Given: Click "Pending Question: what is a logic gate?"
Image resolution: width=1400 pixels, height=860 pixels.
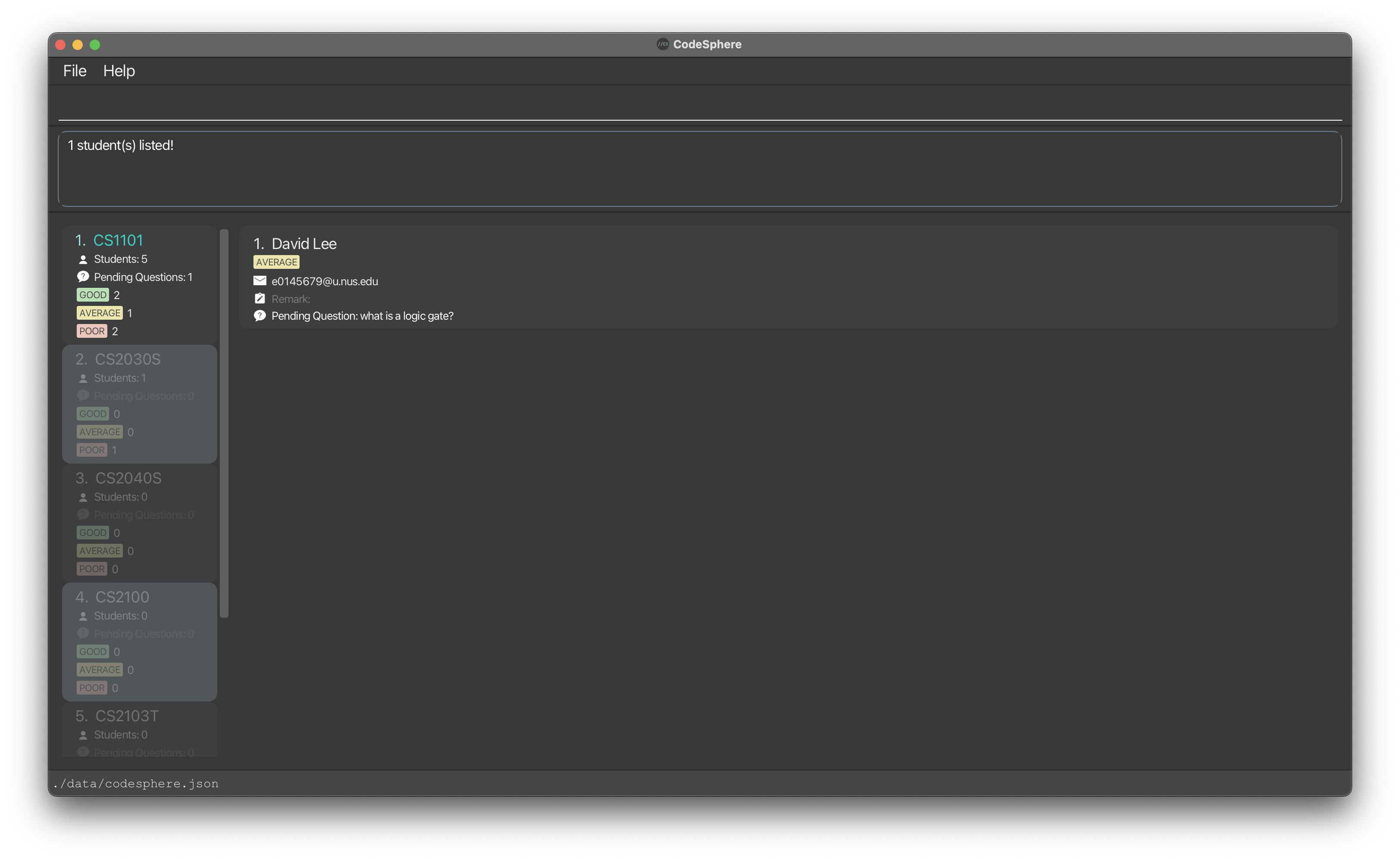Looking at the screenshot, I should pyautogui.click(x=362, y=316).
